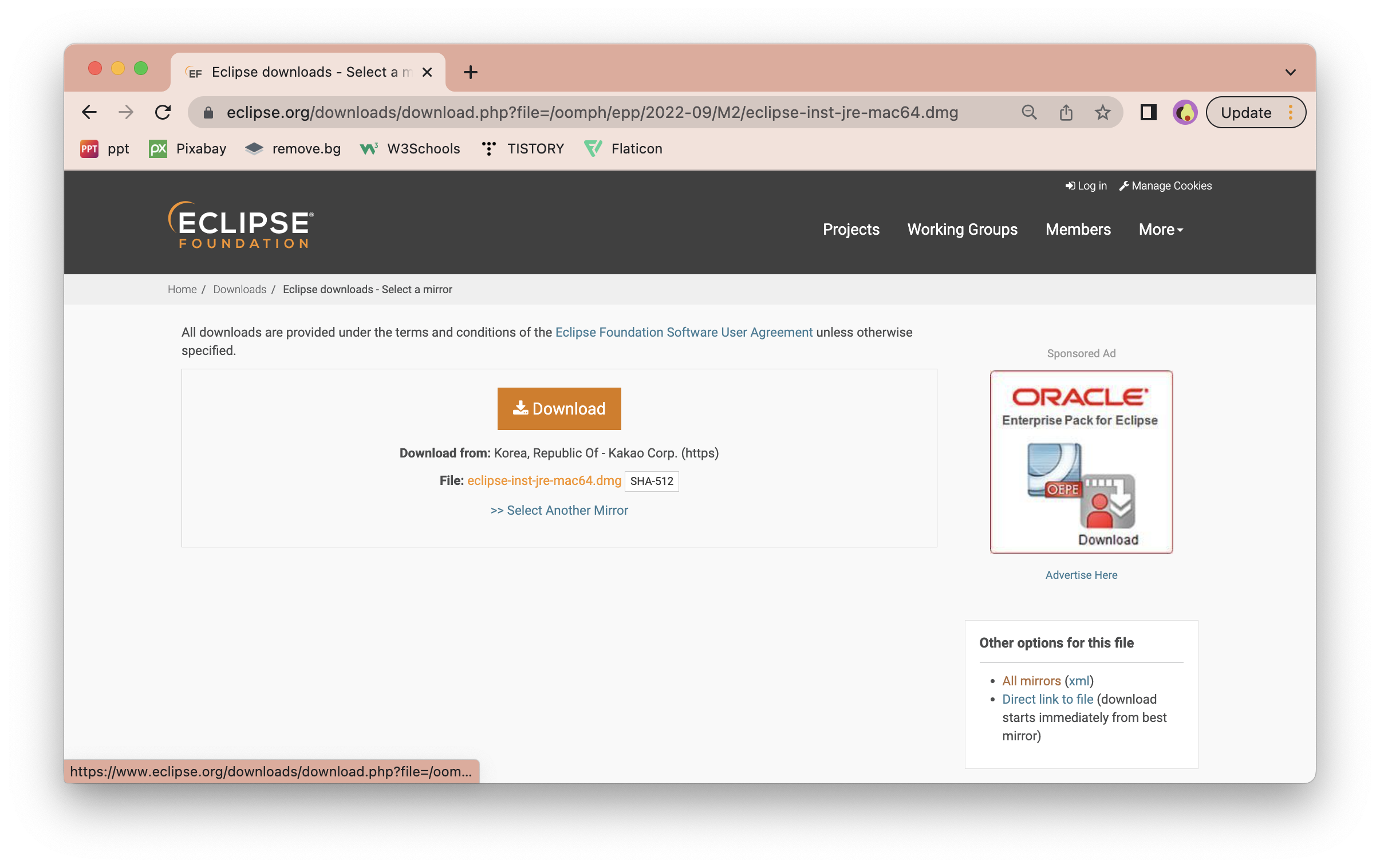Open the share icon in address bar
This screenshot has width=1380, height=868.
click(x=1066, y=112)
